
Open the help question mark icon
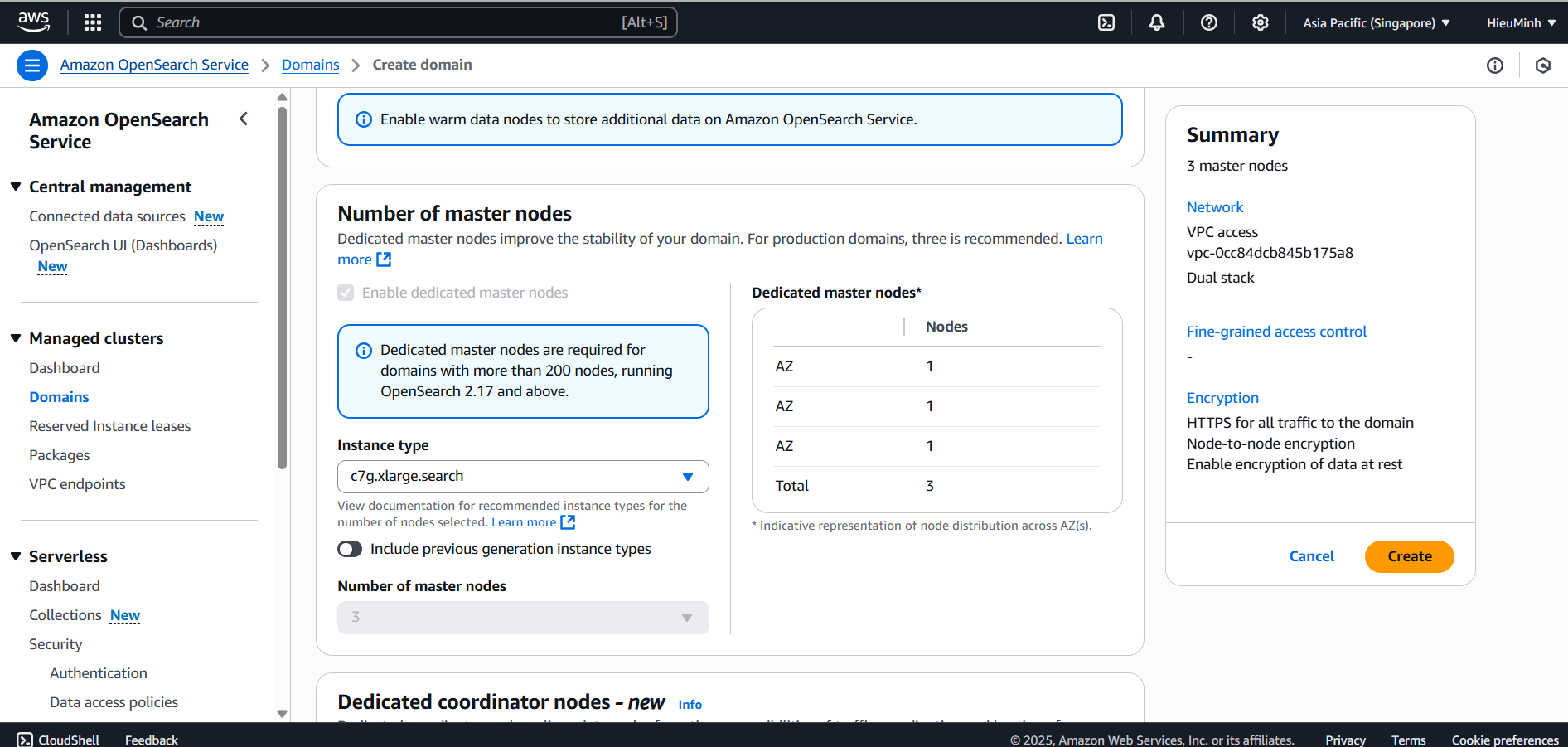[1209, 22]
